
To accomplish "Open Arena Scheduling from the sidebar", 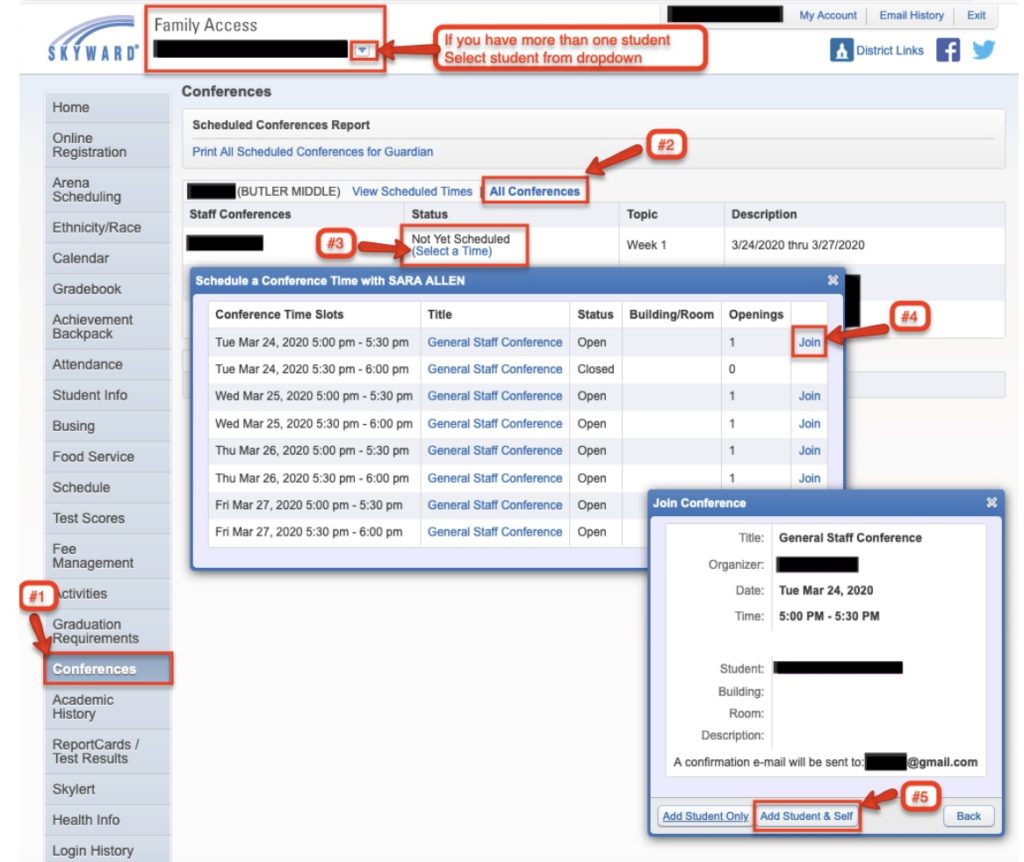I will pos(107,190).
